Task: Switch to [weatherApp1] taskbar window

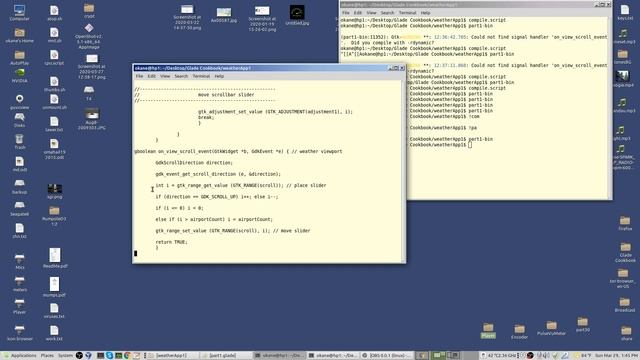Action: [171, 356]
